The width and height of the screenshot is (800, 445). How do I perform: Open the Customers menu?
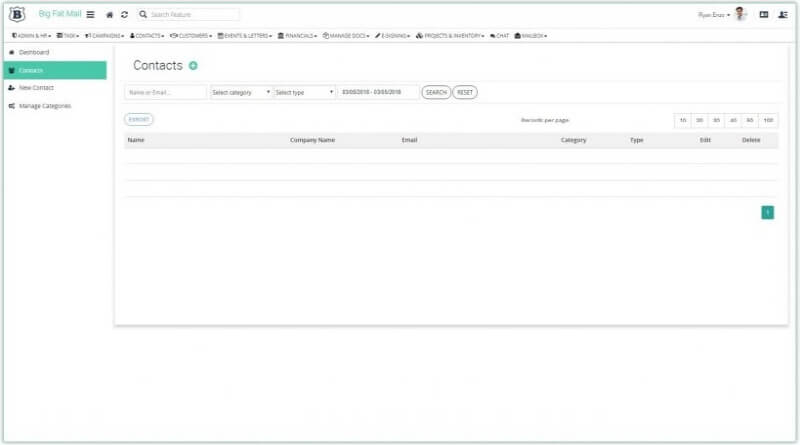191,36
